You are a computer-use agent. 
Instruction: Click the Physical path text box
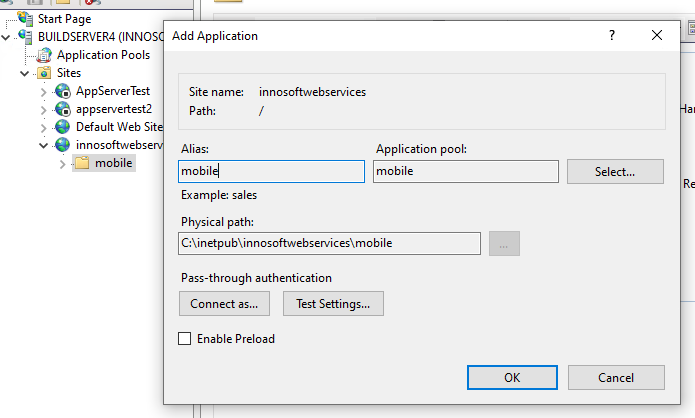329,243
